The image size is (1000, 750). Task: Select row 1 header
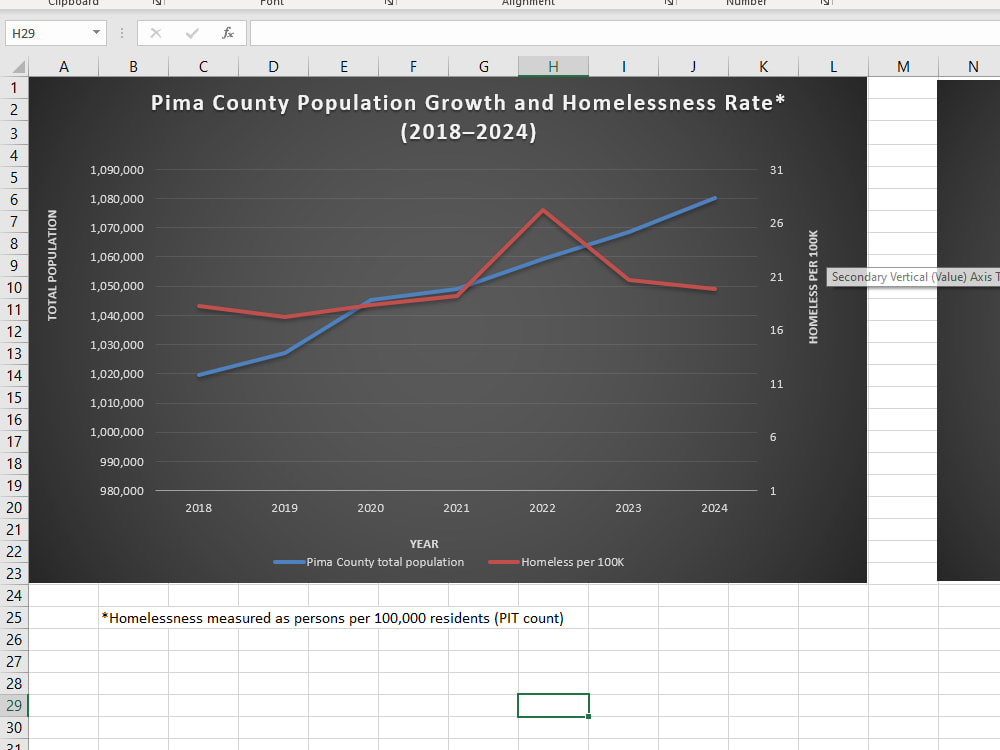[14, 88]
